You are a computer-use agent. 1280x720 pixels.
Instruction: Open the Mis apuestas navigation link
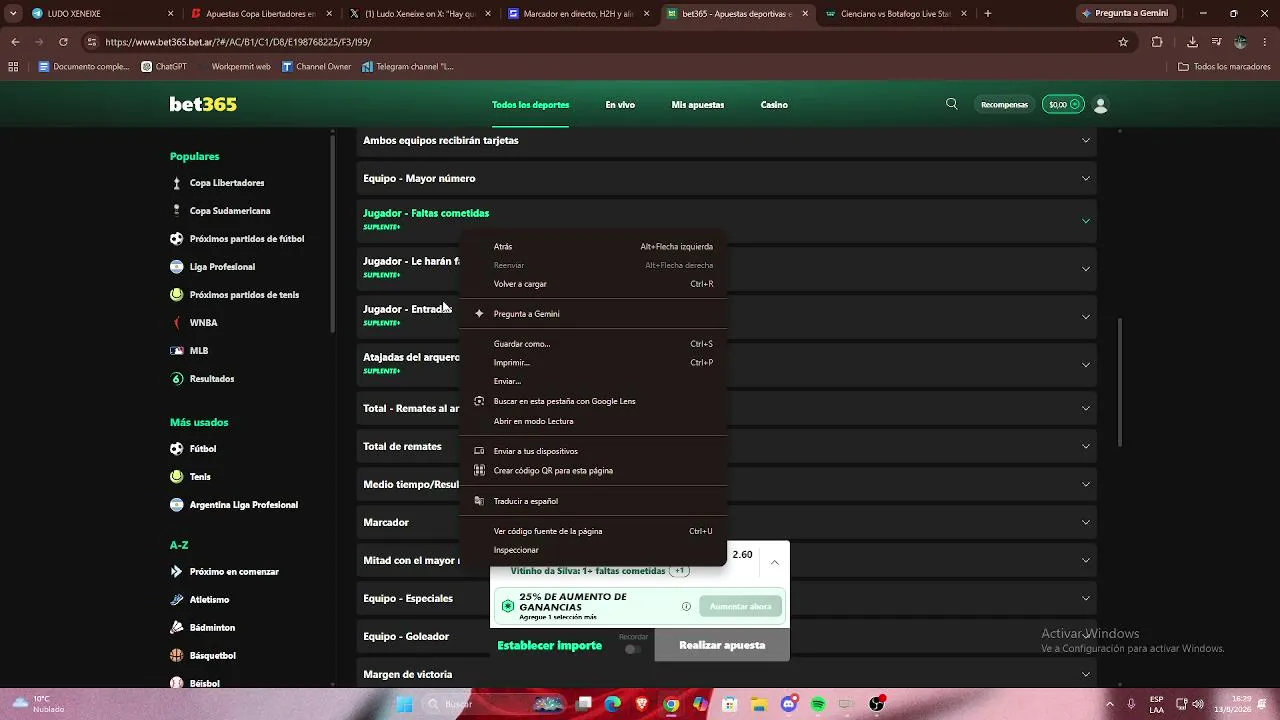(x=698, y=105)
